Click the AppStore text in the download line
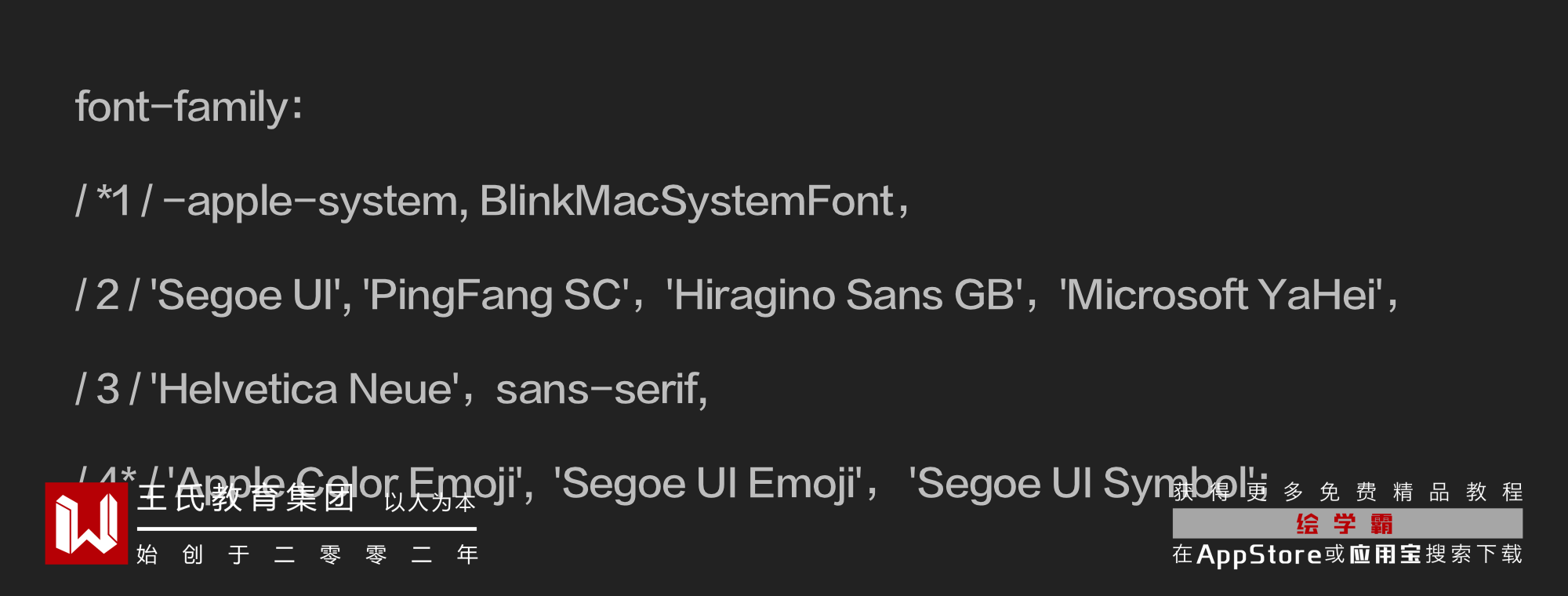 (1259, 554)
